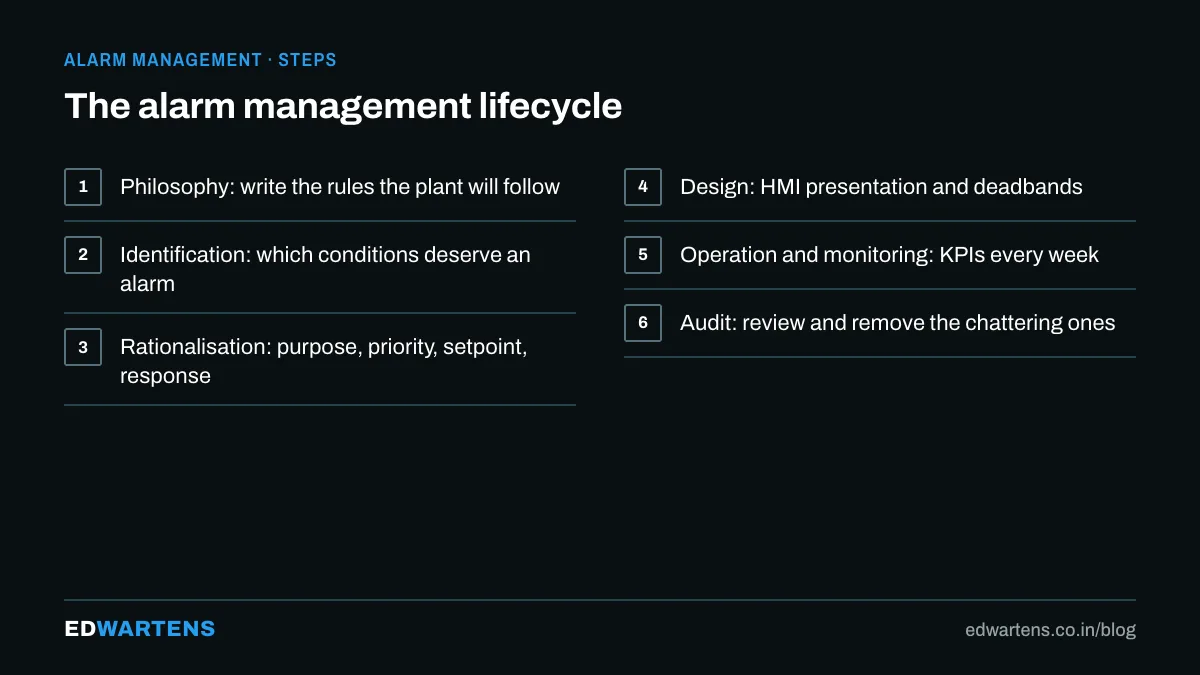Viewport: 1200px width, 675px height.
Task: Click the step number 2 badge
Action: coord(83,255)
